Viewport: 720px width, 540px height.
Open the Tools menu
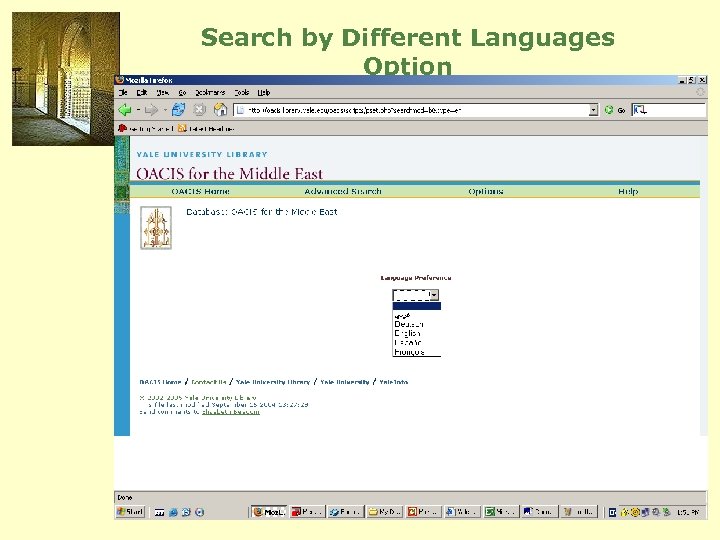(242, 92)
